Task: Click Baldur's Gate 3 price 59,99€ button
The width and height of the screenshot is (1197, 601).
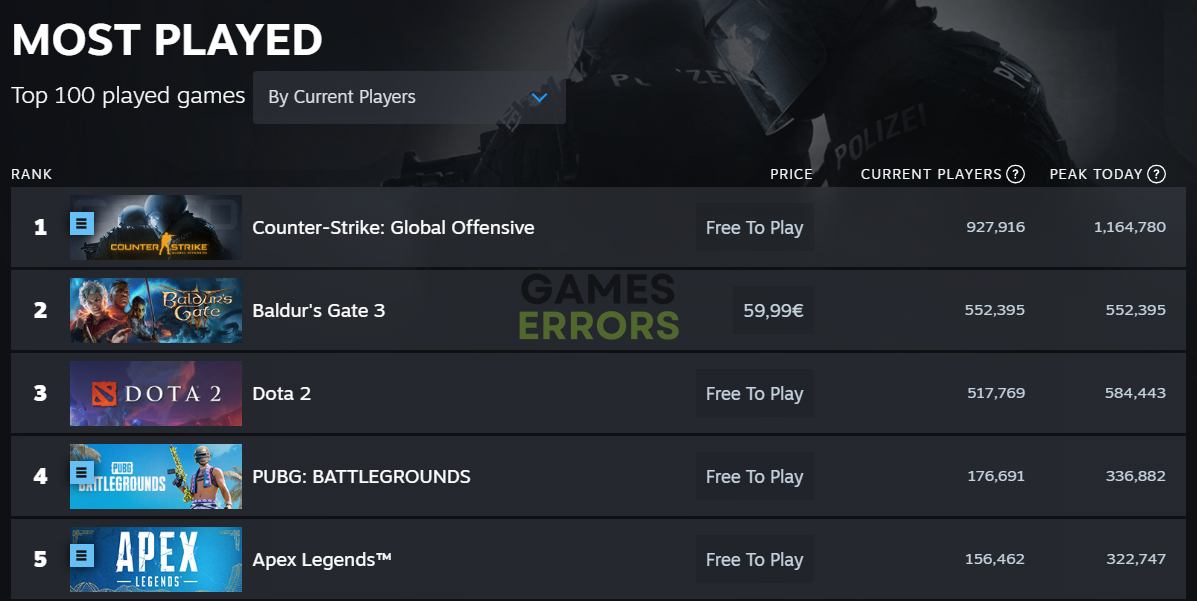Action: (x=773, y=310)
